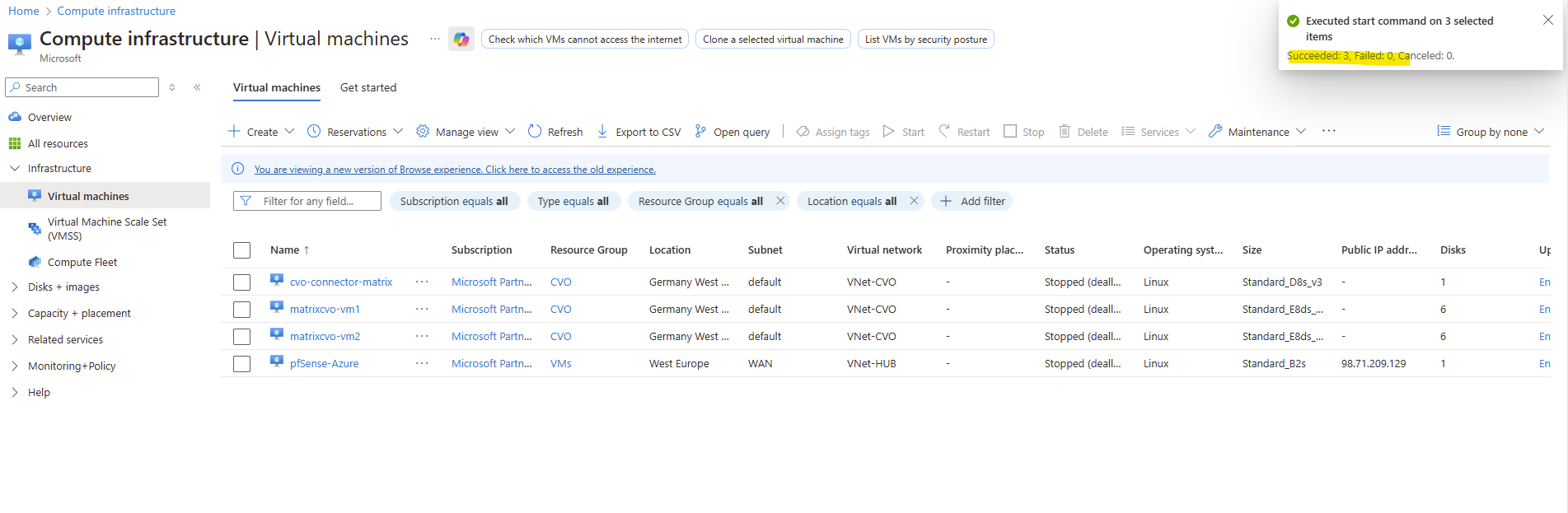Image resolution: width=1568 pixels, height=513 pixels.
Task: Click the Copilot icon beside the title
Action: (461, 39)
